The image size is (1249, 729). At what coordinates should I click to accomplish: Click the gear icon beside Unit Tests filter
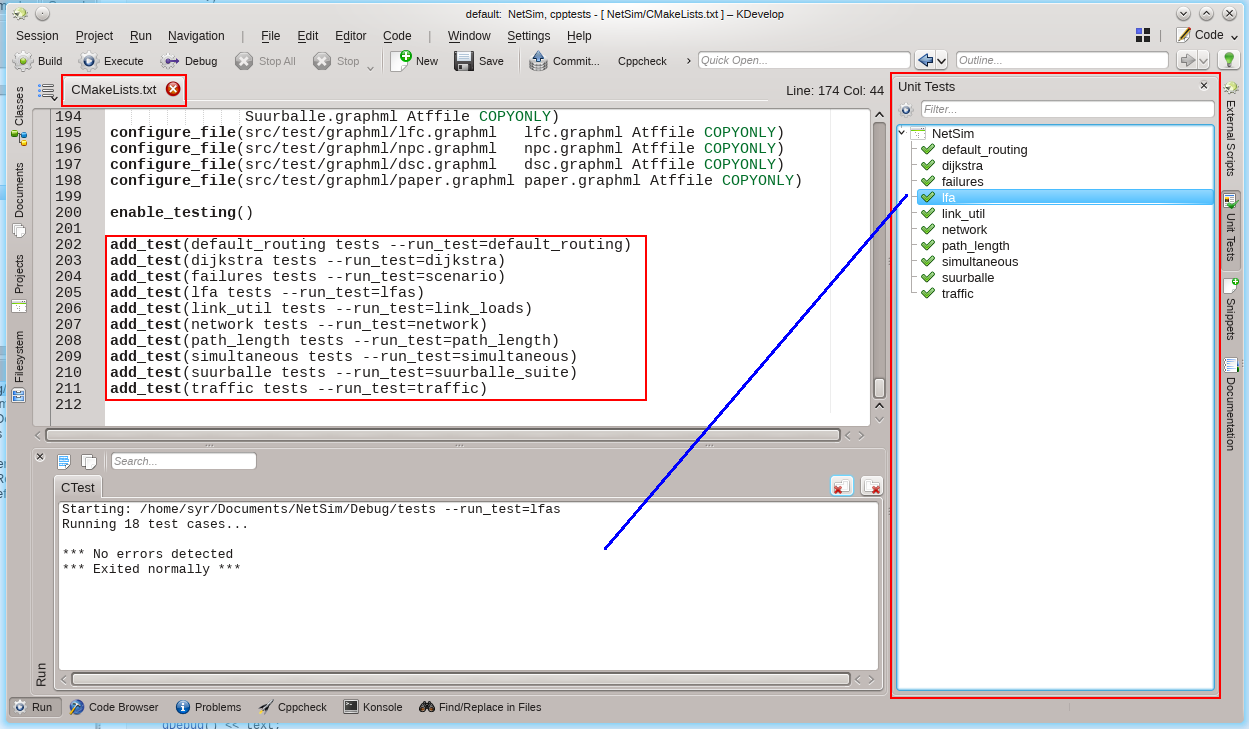point(906,109)
